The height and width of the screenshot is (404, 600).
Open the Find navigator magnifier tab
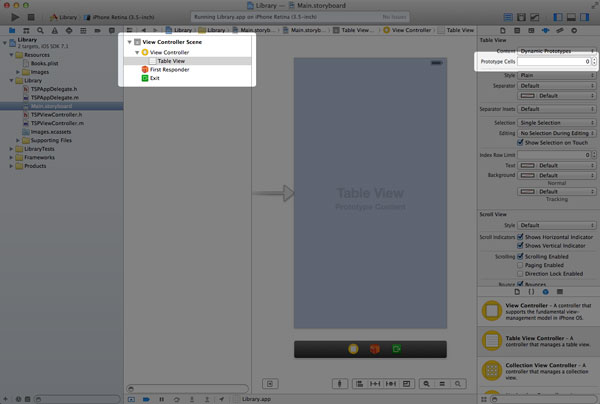point(40,30)
